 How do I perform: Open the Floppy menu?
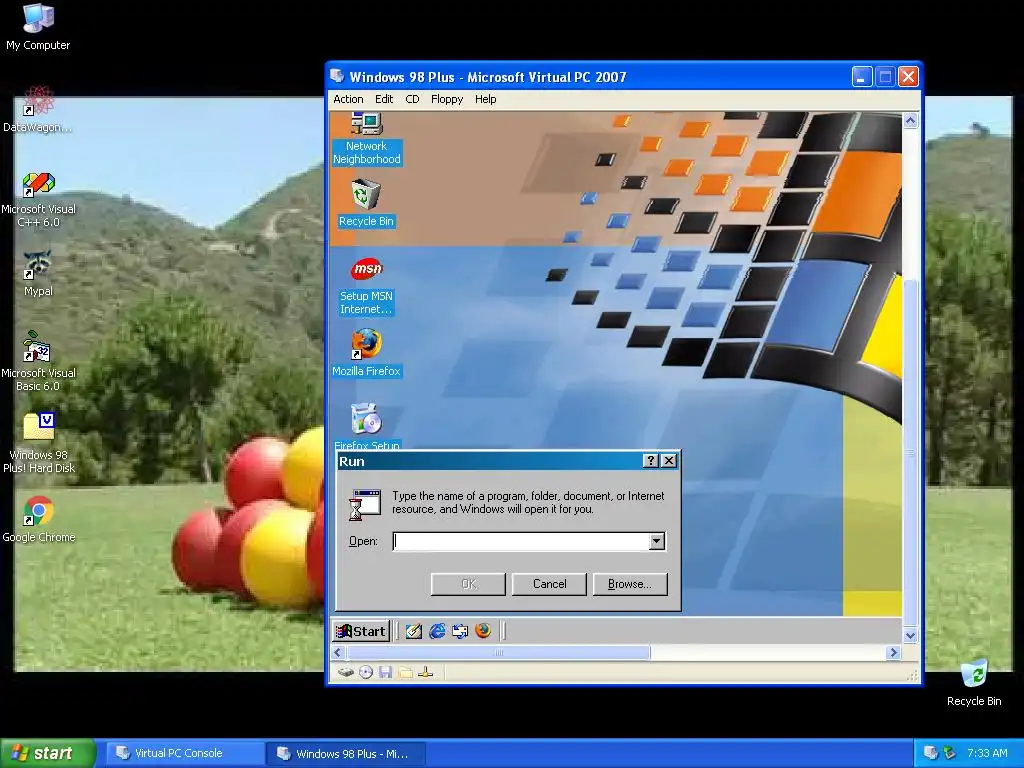point(447,99)
